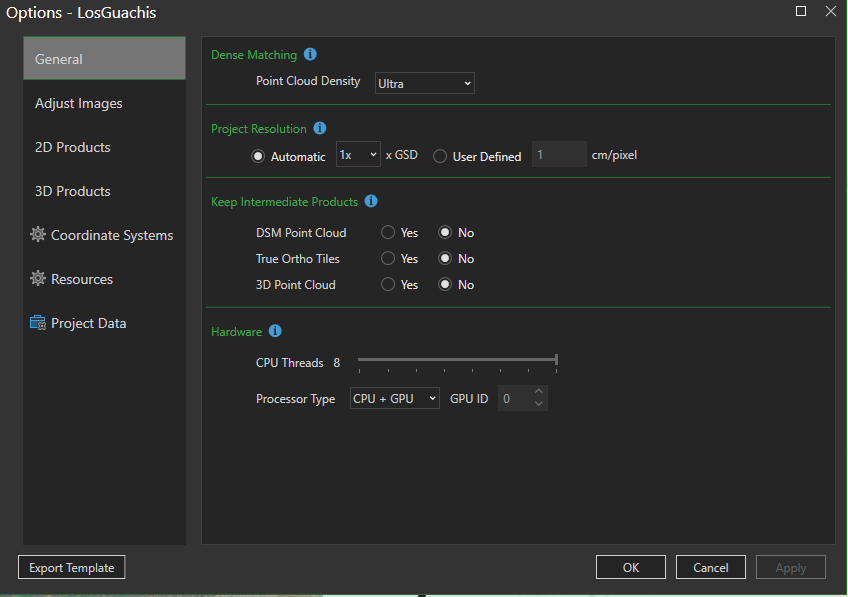Image resolution: width=848 pixels, height=597 pixels.
Task: Open the Adjust Images section
Action: [x=104, y=103]
